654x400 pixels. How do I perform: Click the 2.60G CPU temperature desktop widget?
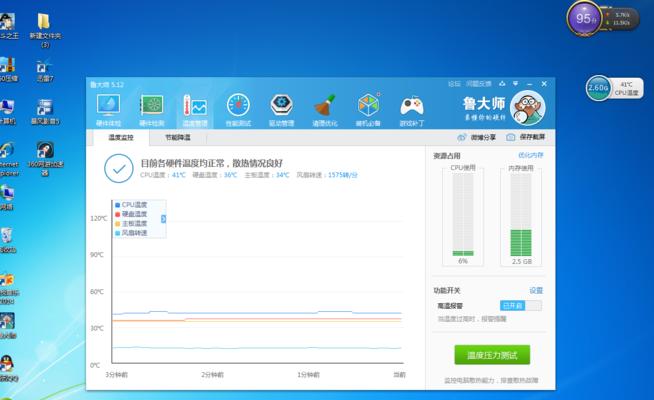click(614, 88)
